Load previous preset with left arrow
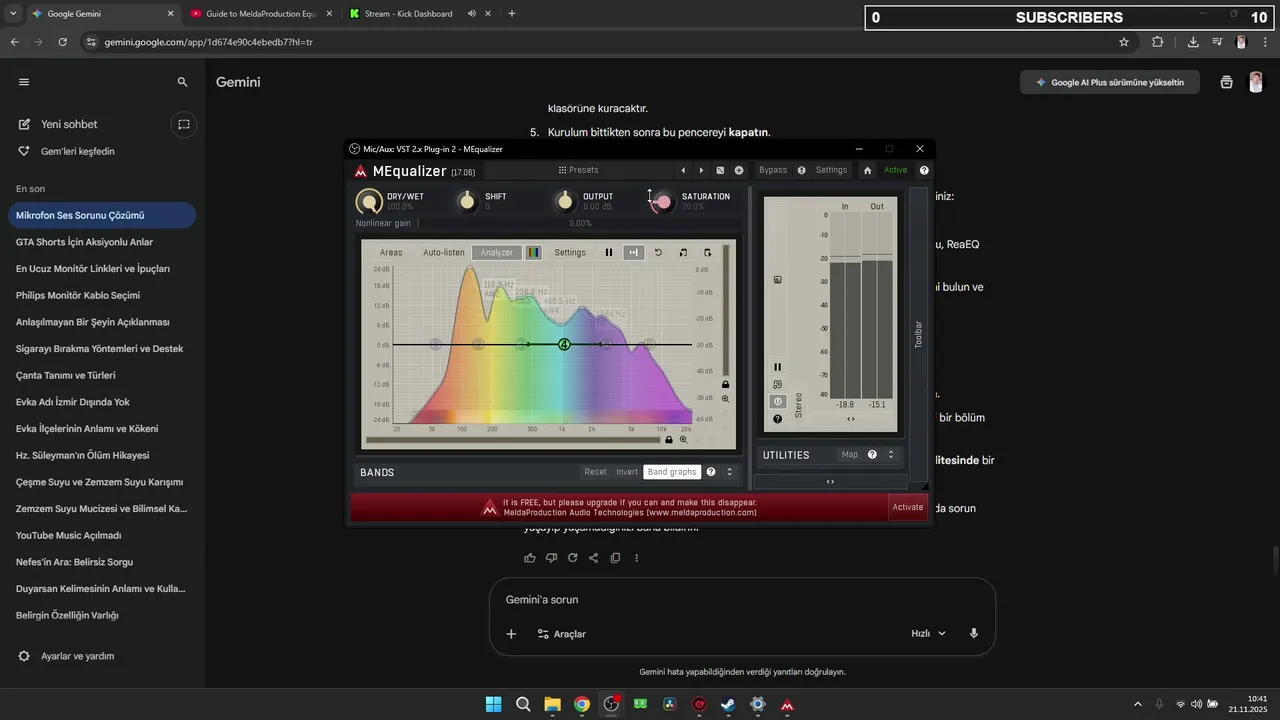Image resolution: width=1280 pixels, height=720 pixels. [x=683, y=170]
